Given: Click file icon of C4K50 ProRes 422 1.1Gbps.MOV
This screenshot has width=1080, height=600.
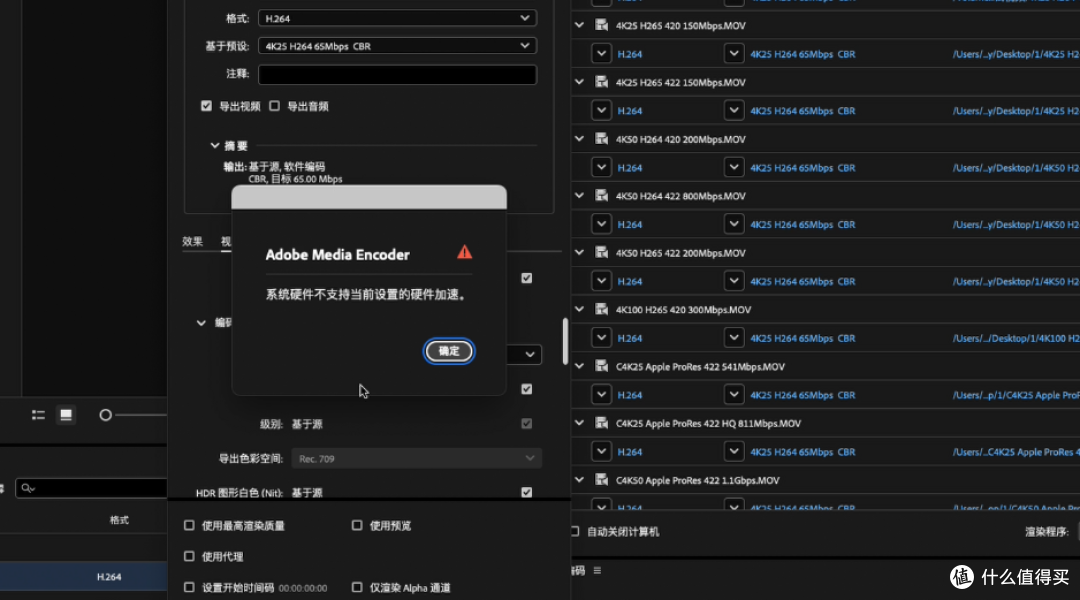Looking at the screenshot, I should pos(601,480).
